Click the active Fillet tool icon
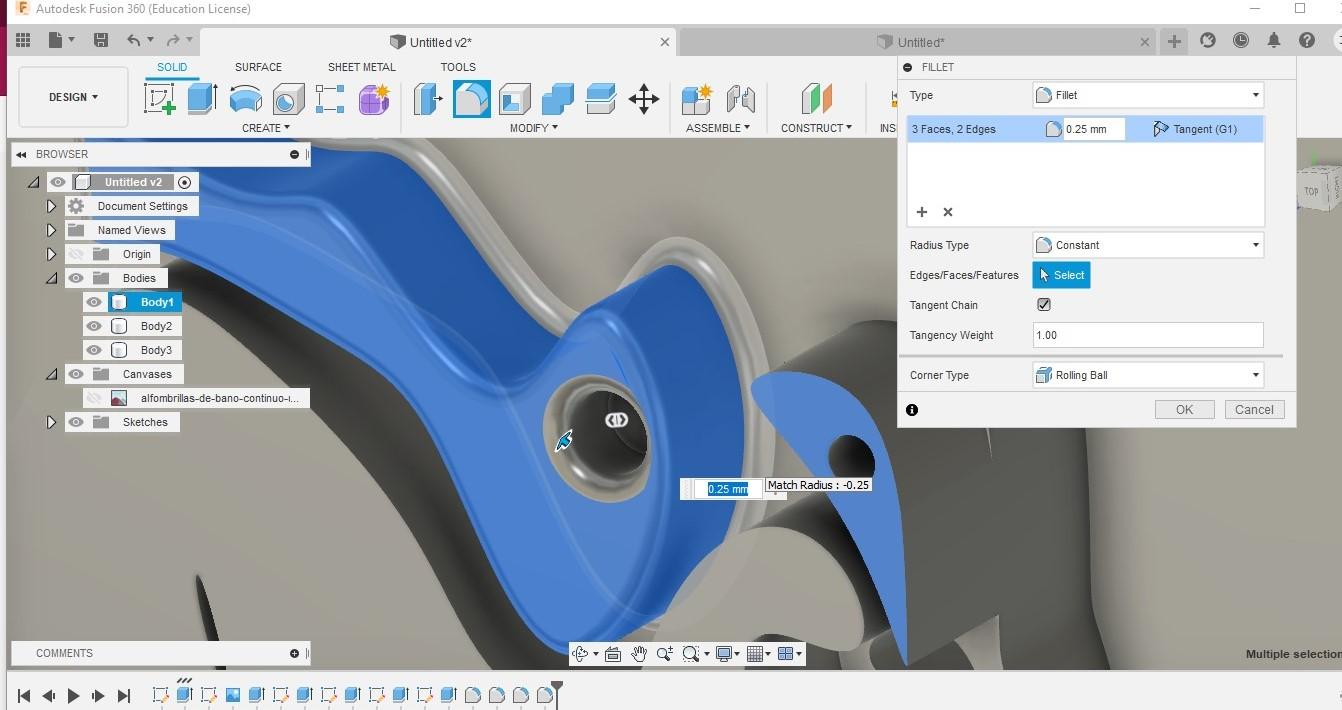This screenshot has height=710, width=1342. [x=472, y=99]
